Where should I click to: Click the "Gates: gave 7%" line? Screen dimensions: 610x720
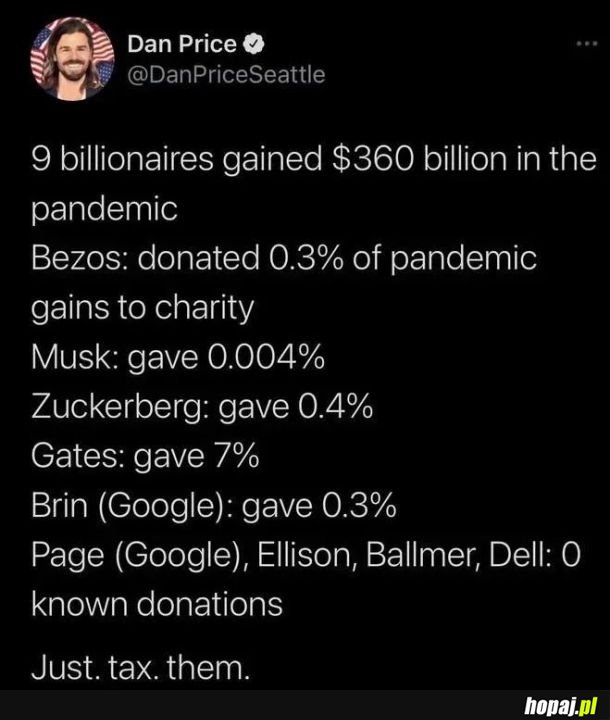tap(146, 458)
